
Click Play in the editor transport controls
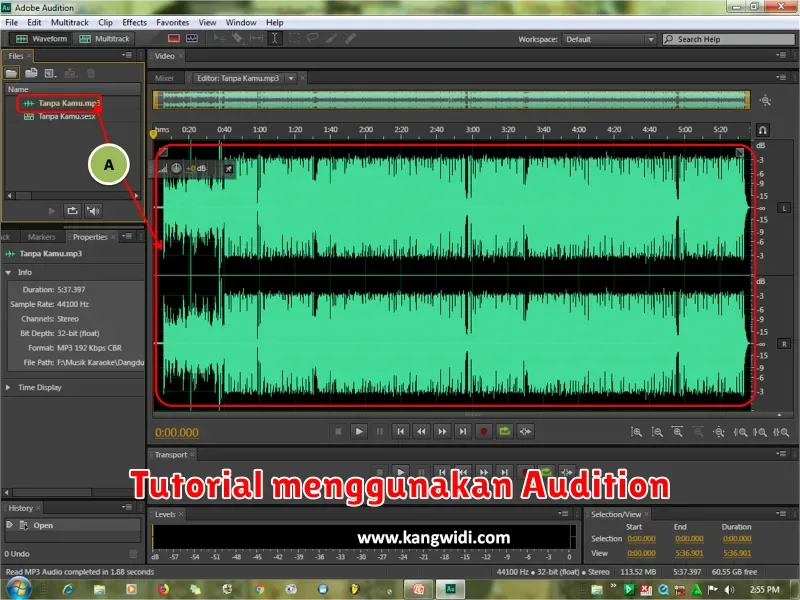pos(359,432)
